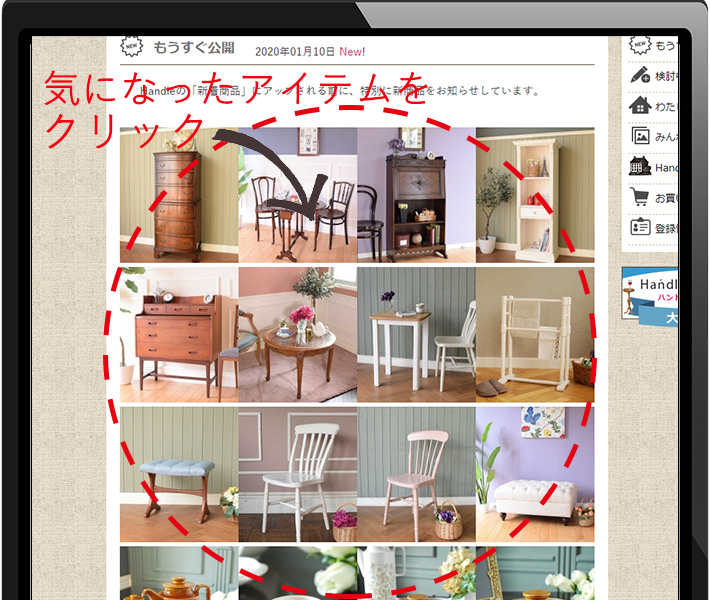Select the blue cushioned stool photo
Viewport: 710px width, 600px height.
click(179, 474)
